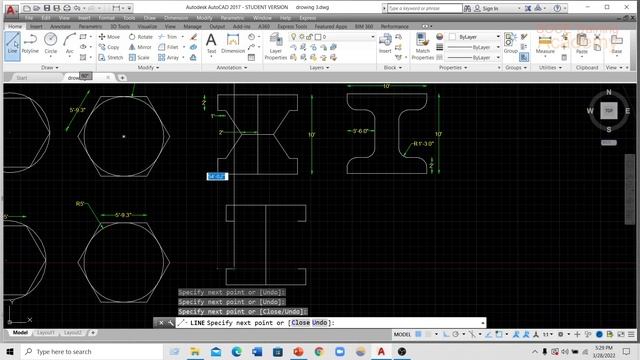Open the object color ByLayer swatch dropdown
Screen dimensions: 640x360
475,37
